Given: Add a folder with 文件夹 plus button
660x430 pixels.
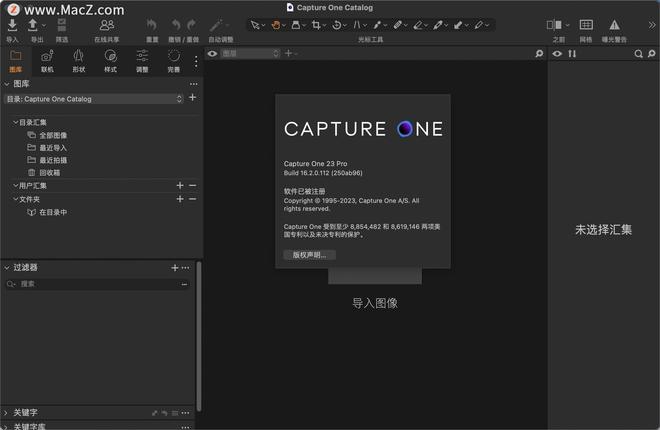Looking at the screenshot, I should (180, 199).
